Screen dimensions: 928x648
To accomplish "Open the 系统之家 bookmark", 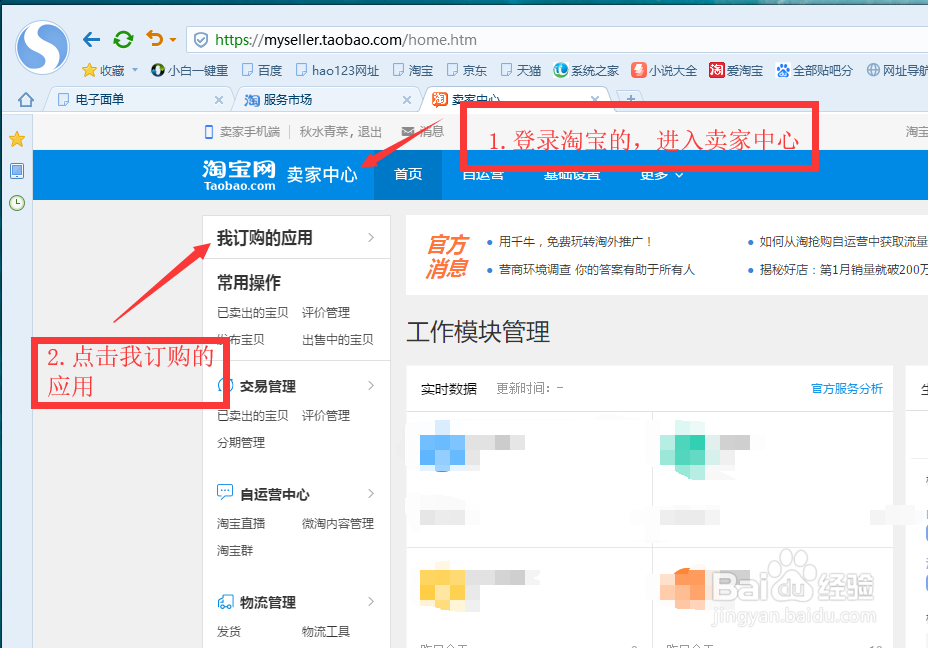I will click(x=586, y=70).
